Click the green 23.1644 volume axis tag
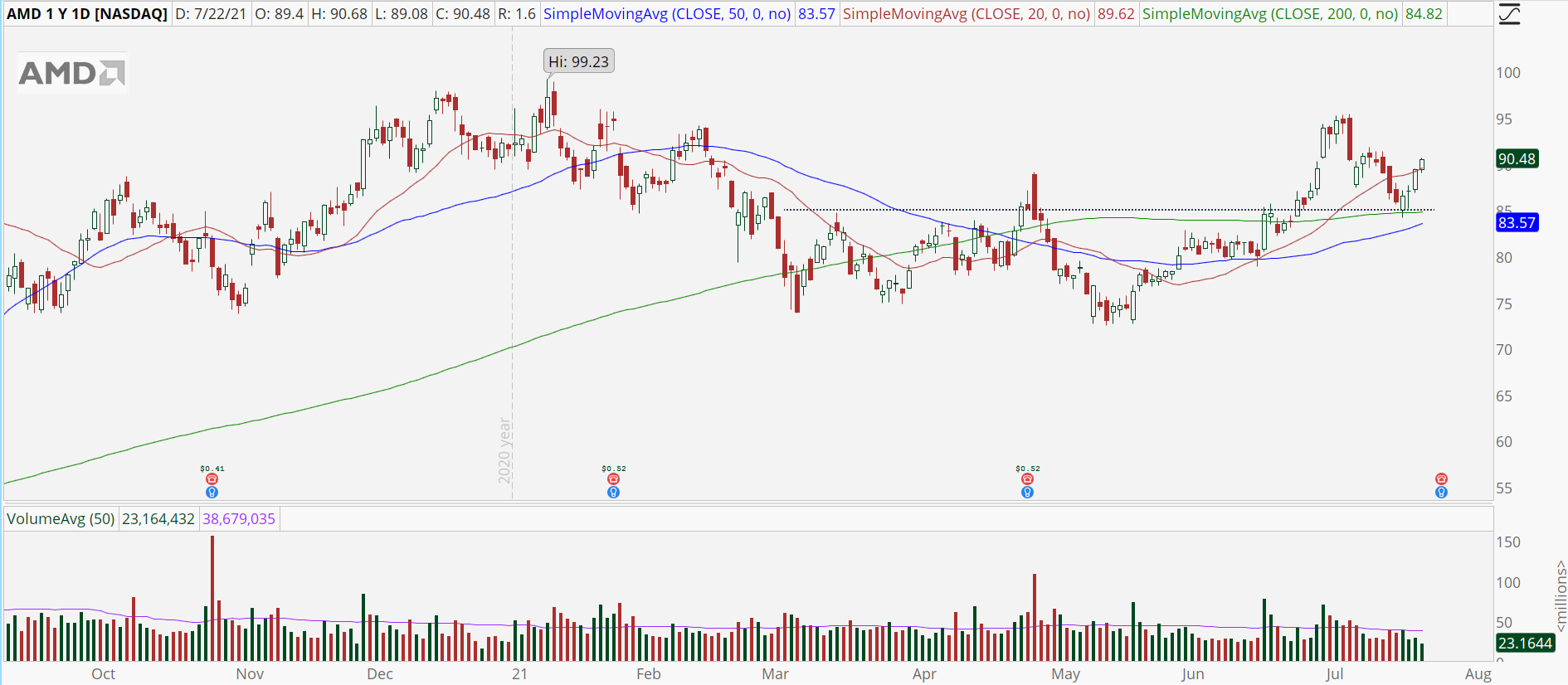This screenshot has height=685, width=1568. 1525,644
